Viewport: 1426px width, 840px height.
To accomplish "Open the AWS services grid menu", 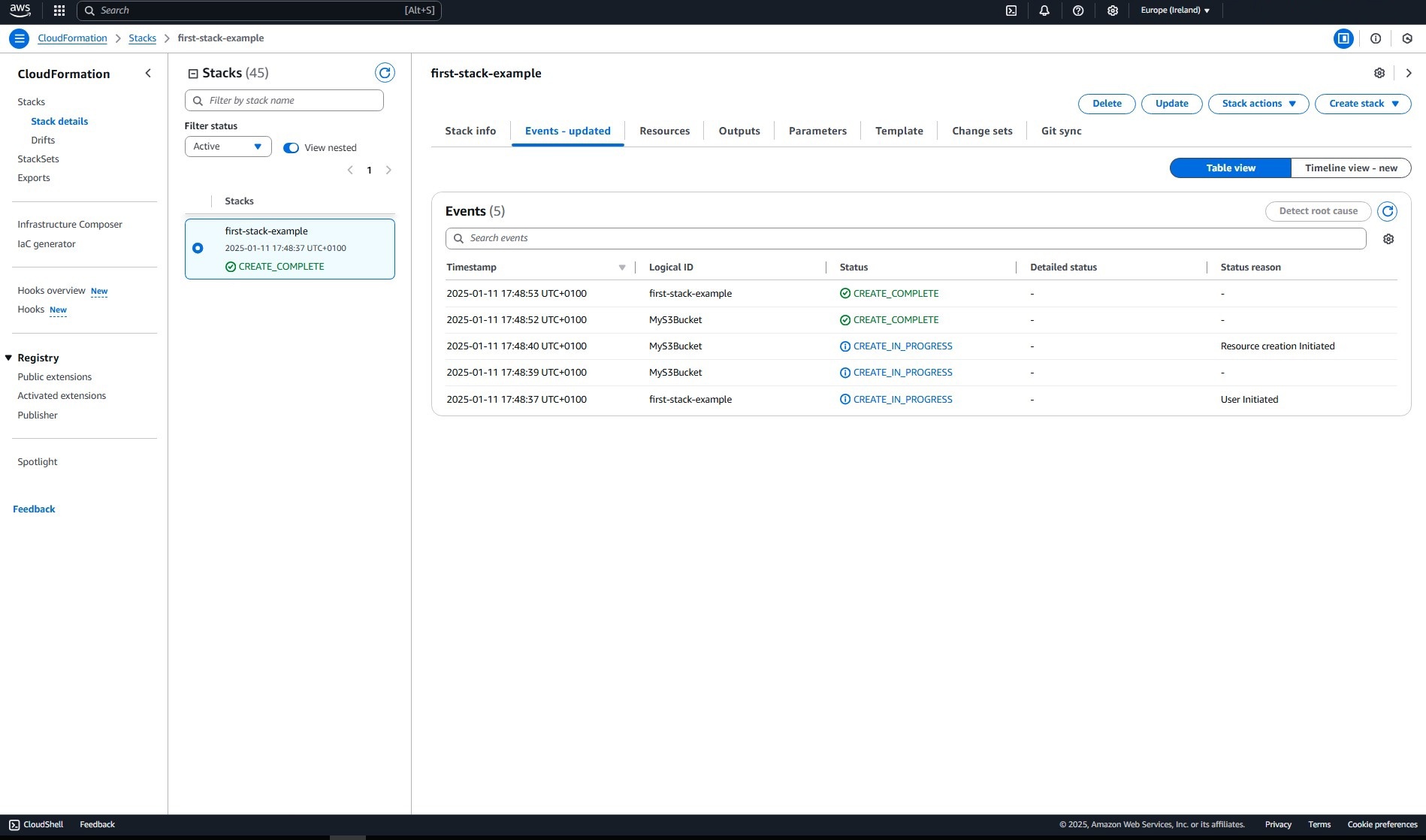I will [x=59, y=11].
